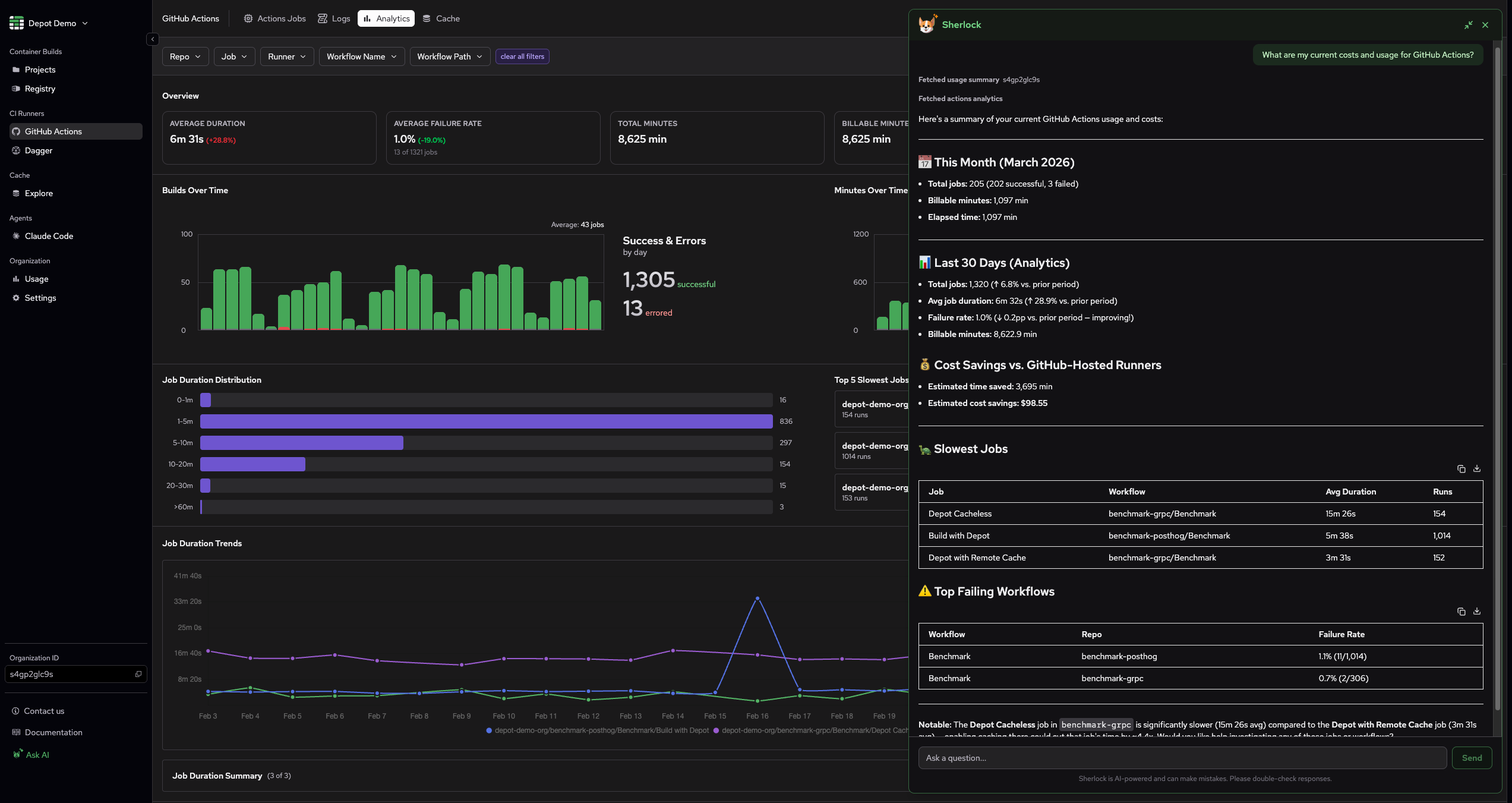This screenshot has height=803, width=1512.
Task: Toggle the benchmark-posthog series in the chart legend
Action: tap(597, 730)
